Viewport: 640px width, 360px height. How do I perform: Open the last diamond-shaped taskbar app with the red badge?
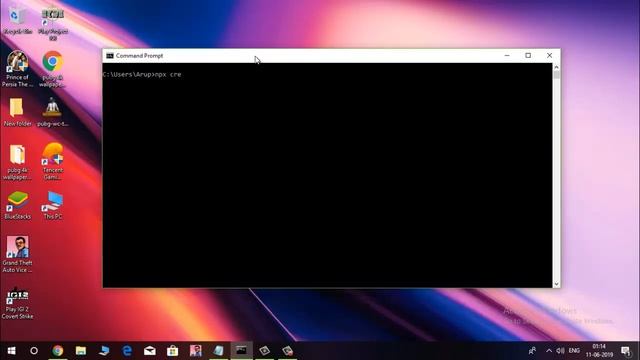(287, 351)
